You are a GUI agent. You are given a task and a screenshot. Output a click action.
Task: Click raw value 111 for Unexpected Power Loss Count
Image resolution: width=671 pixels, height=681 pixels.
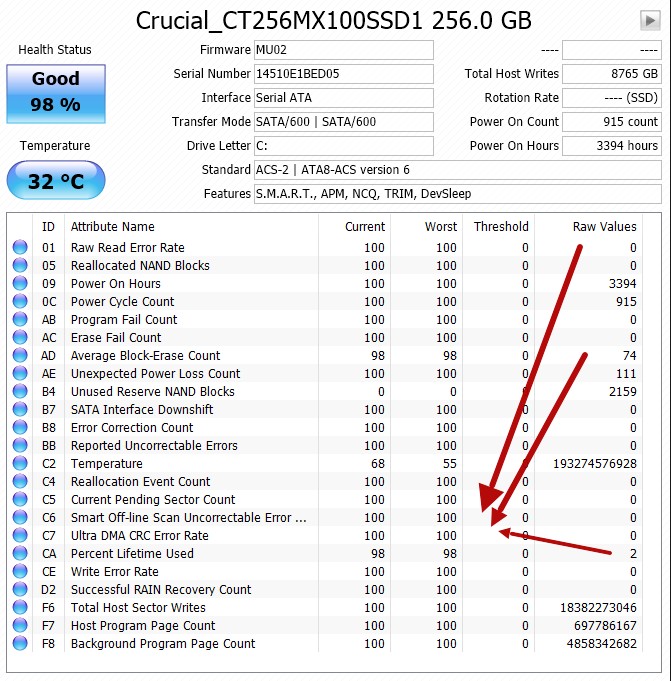tap(626, 374)
